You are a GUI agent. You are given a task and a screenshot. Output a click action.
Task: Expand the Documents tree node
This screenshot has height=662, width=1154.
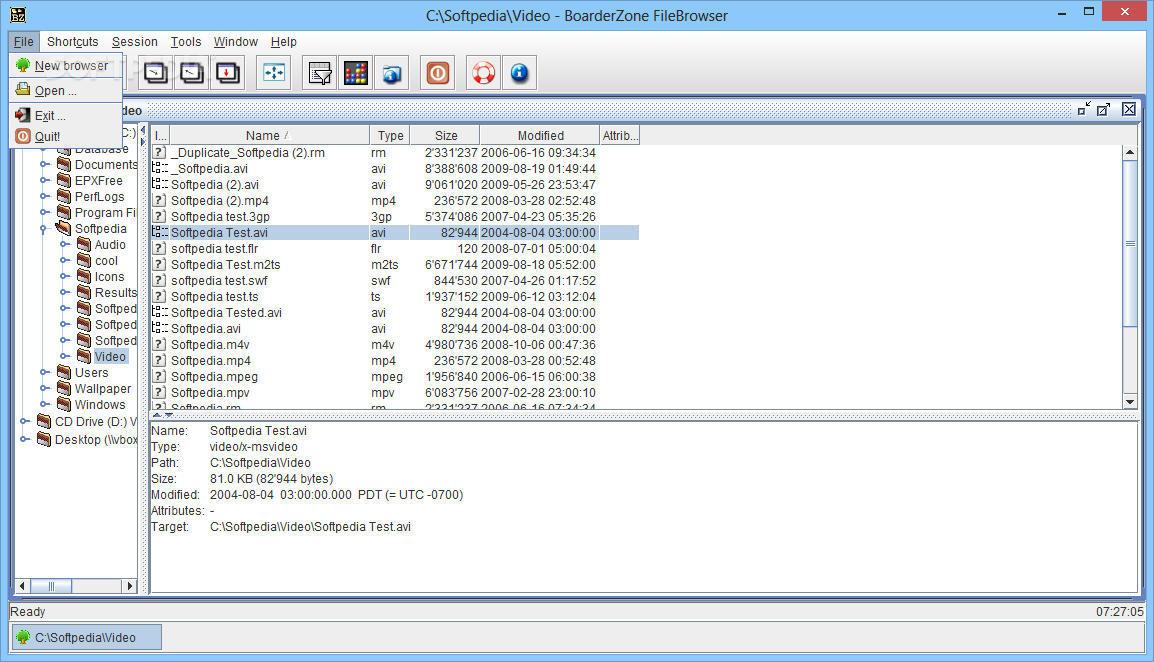click(44, 164)
